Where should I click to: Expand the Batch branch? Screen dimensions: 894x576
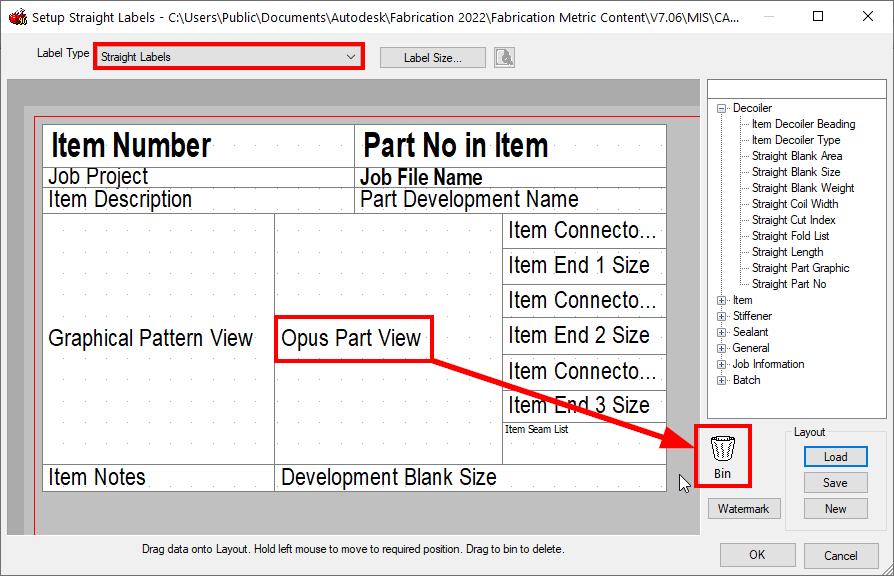coord(723,379)
